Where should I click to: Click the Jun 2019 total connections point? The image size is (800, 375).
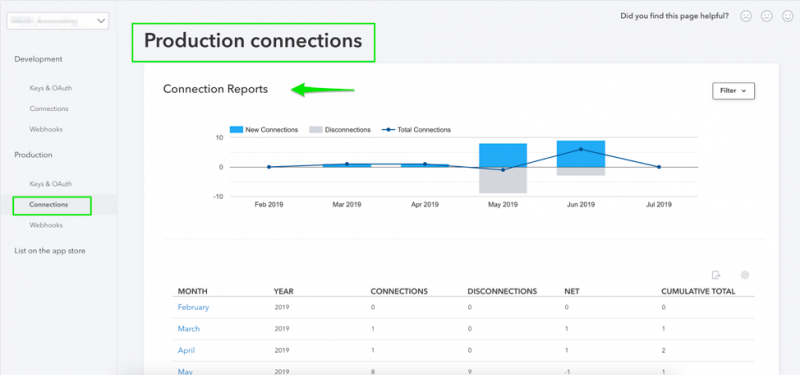click(581, 149)
